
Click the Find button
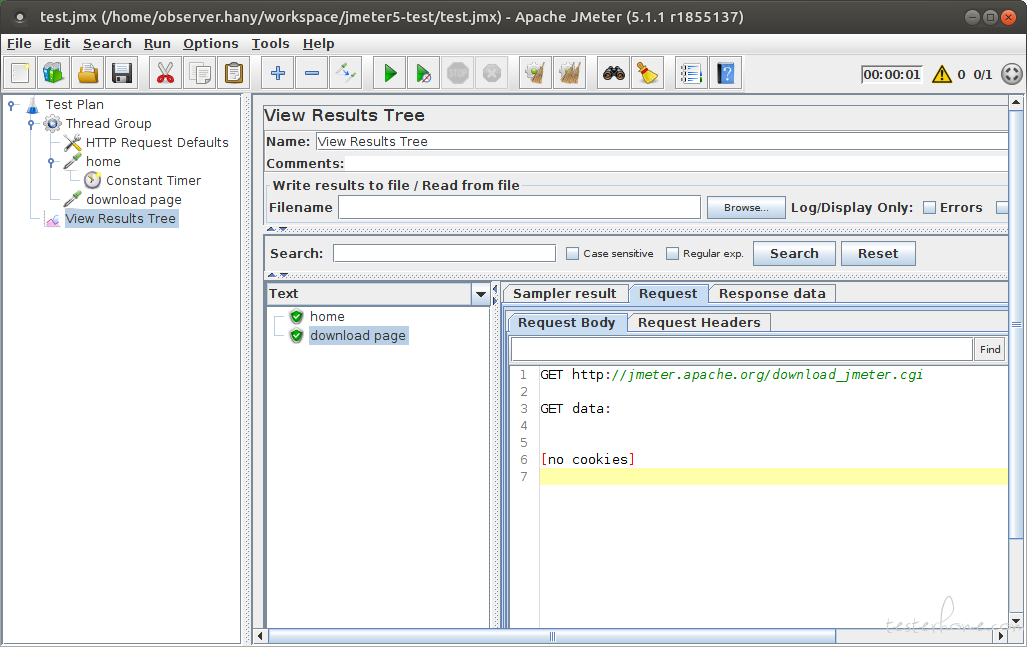click(x=990, y=350)
